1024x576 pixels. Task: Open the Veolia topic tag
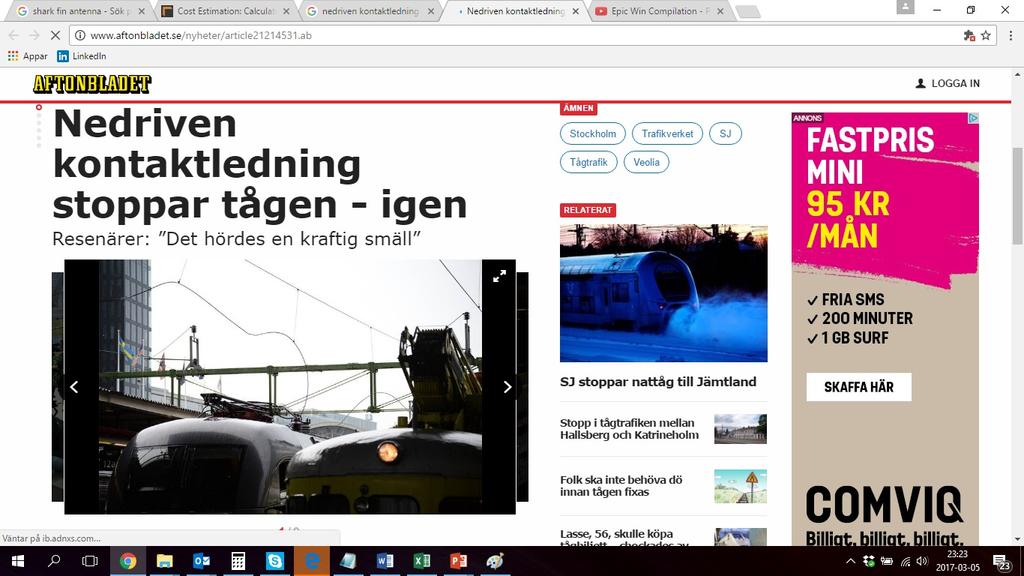(646, 162)
